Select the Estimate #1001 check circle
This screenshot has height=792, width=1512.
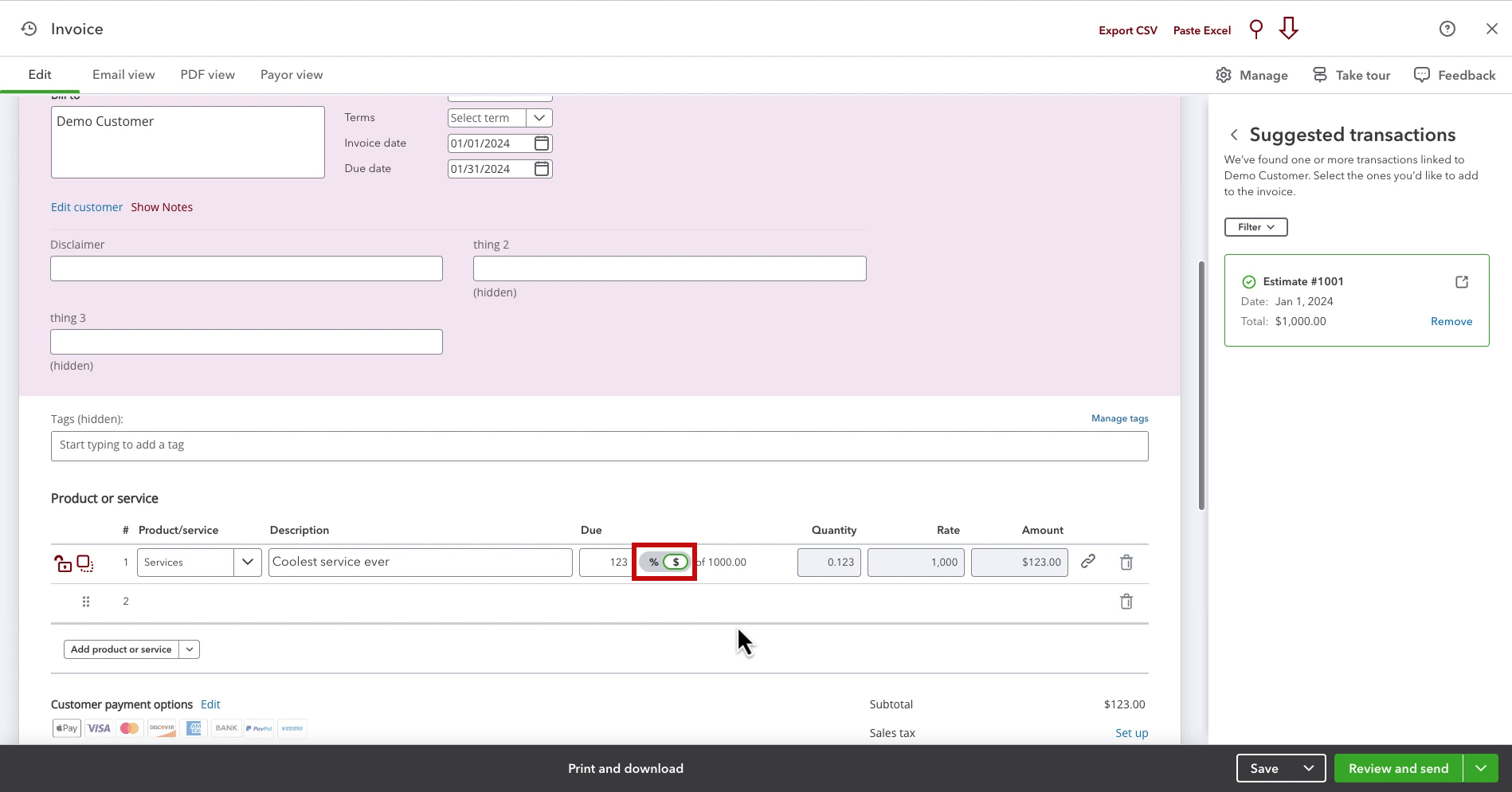pos(1249,282)
